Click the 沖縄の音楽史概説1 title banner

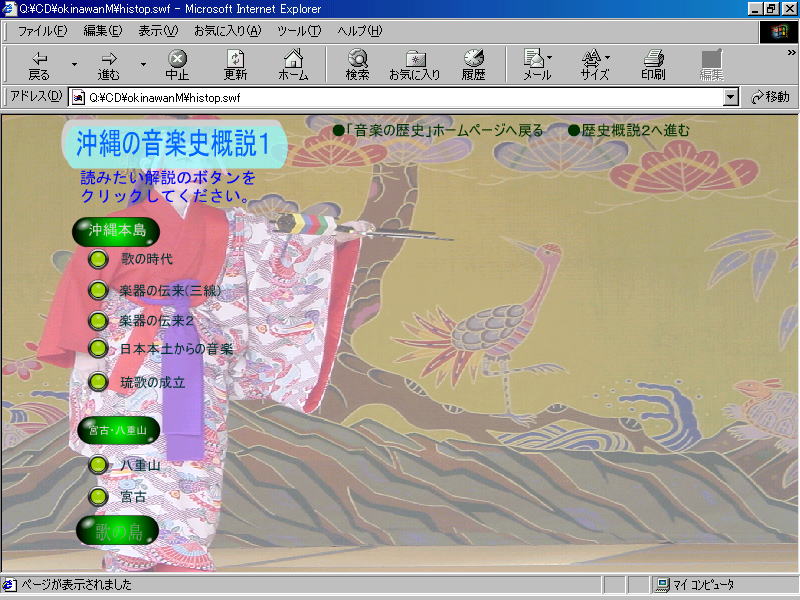point(174,145)
